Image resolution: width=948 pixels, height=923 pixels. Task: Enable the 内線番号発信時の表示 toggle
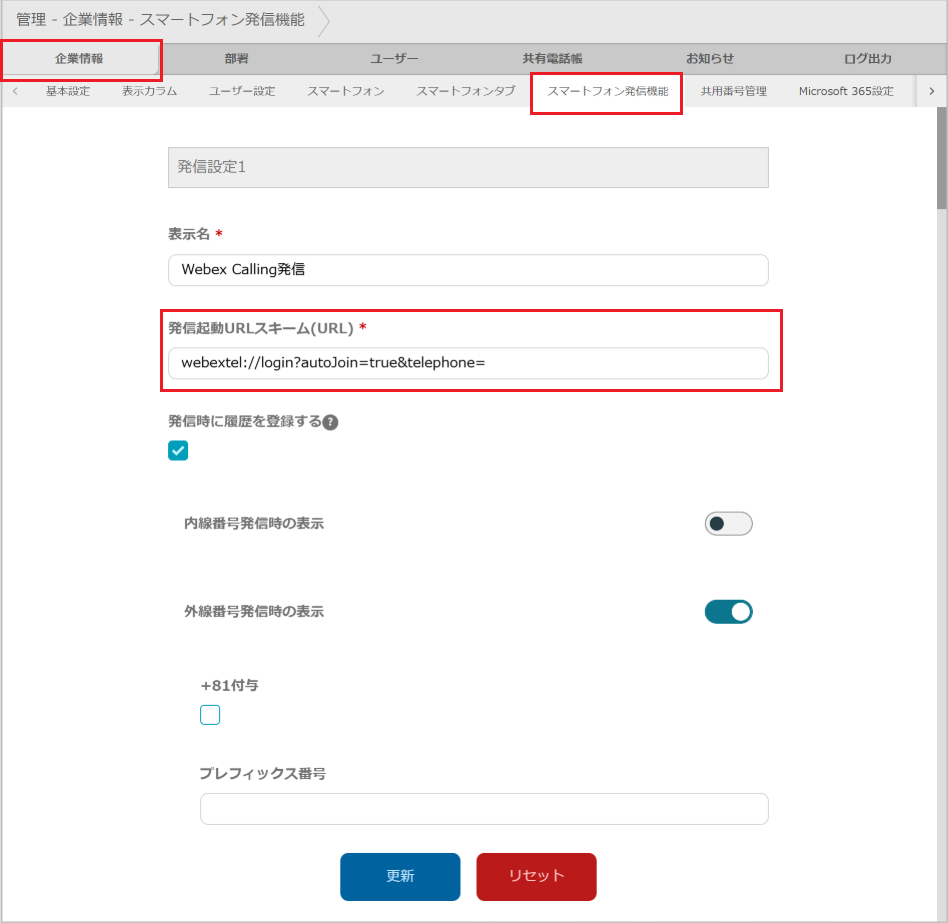[x=728, y=523]
